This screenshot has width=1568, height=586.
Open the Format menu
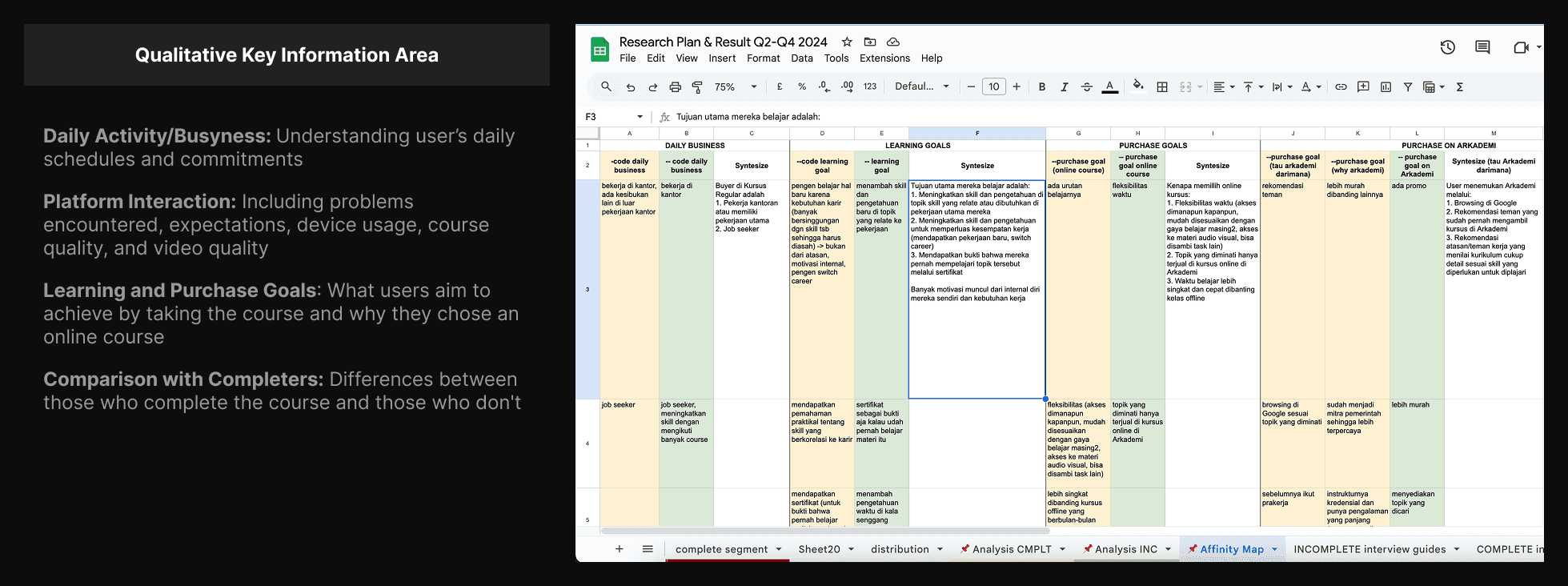763,58
